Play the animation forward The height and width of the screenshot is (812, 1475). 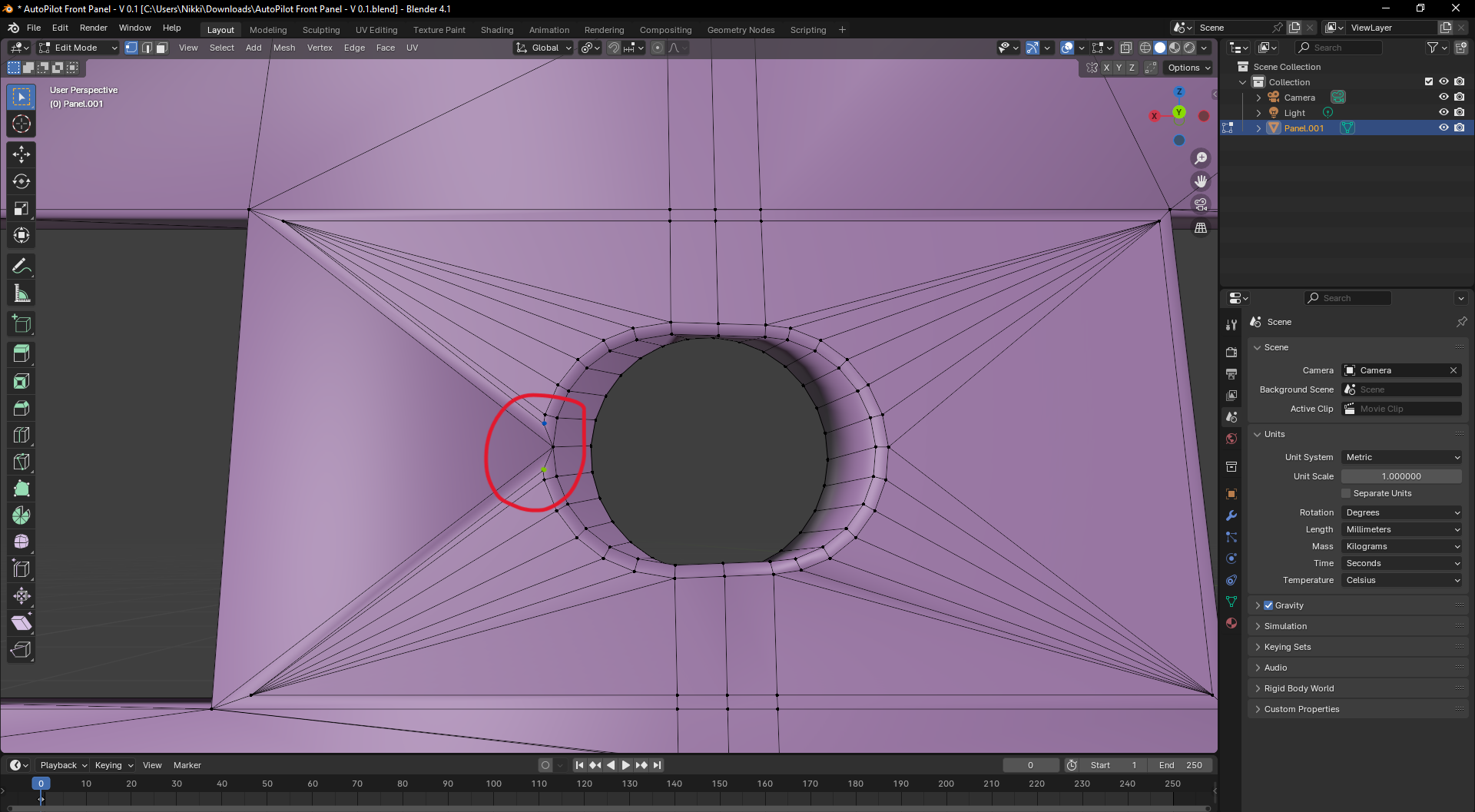(x=625, y=765)
